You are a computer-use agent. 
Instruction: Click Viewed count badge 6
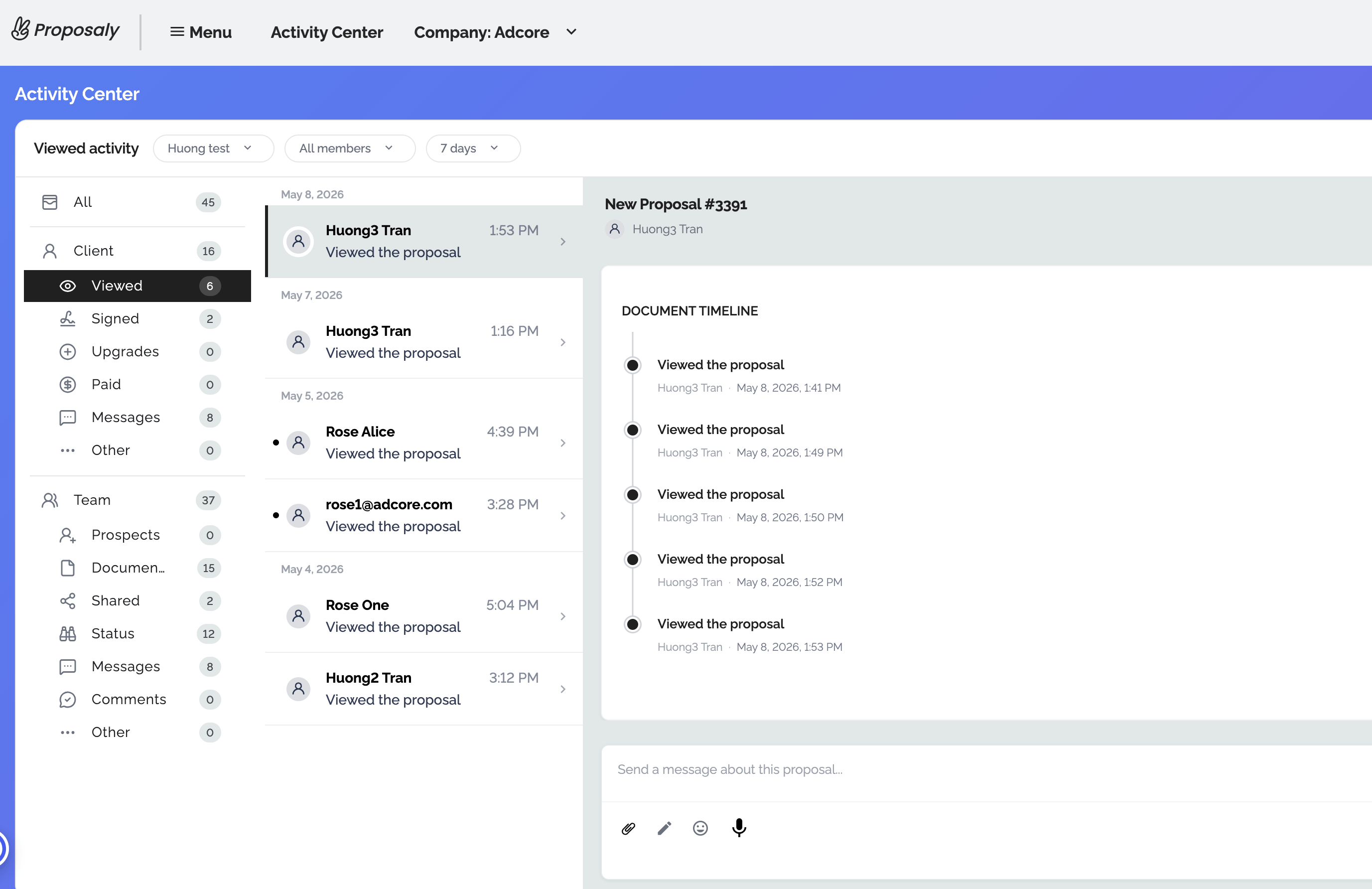click(210, 286)
